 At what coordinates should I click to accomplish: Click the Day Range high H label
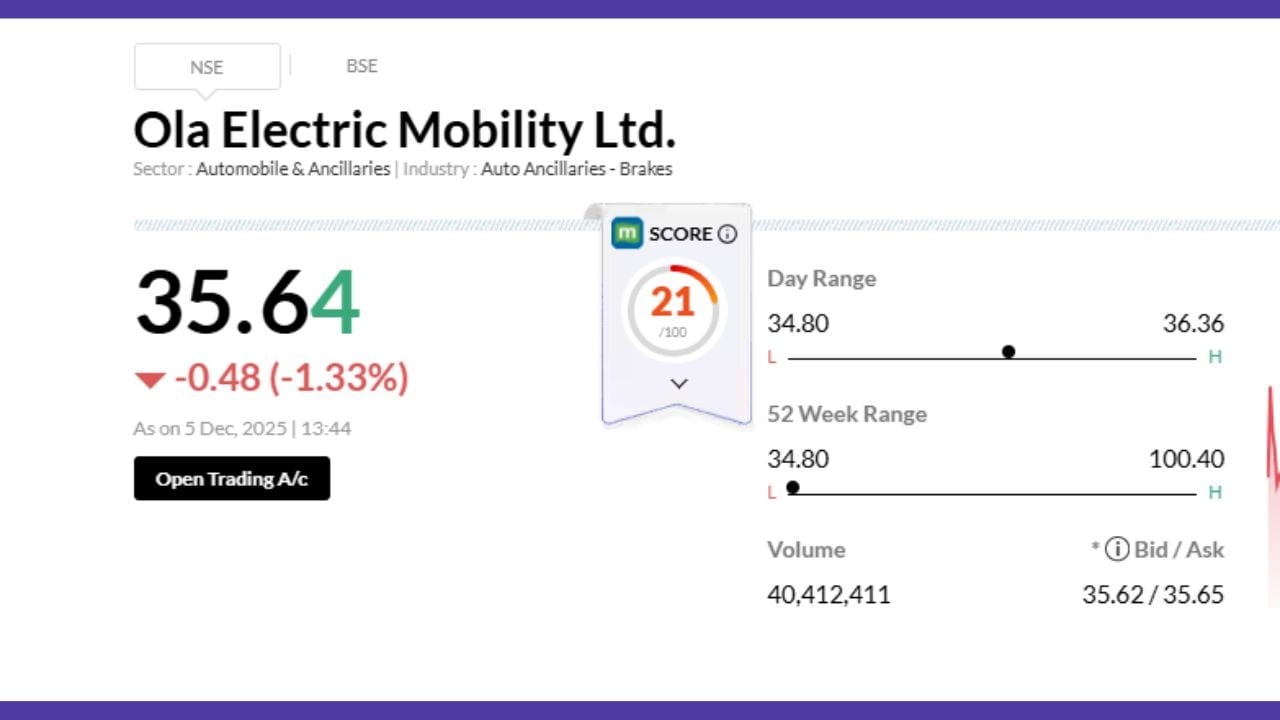coord(1215,357)
